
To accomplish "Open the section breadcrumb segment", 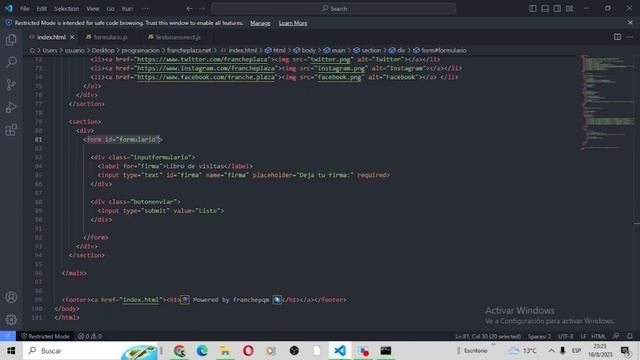I will [x=371, y=51].
